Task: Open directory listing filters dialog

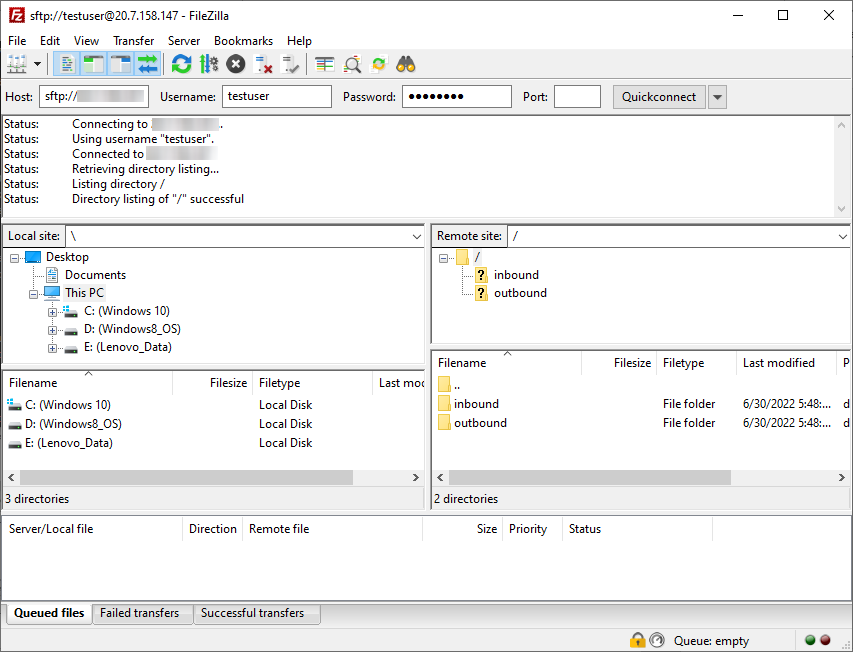Action: pyautogui.click(x=325, y=64)
